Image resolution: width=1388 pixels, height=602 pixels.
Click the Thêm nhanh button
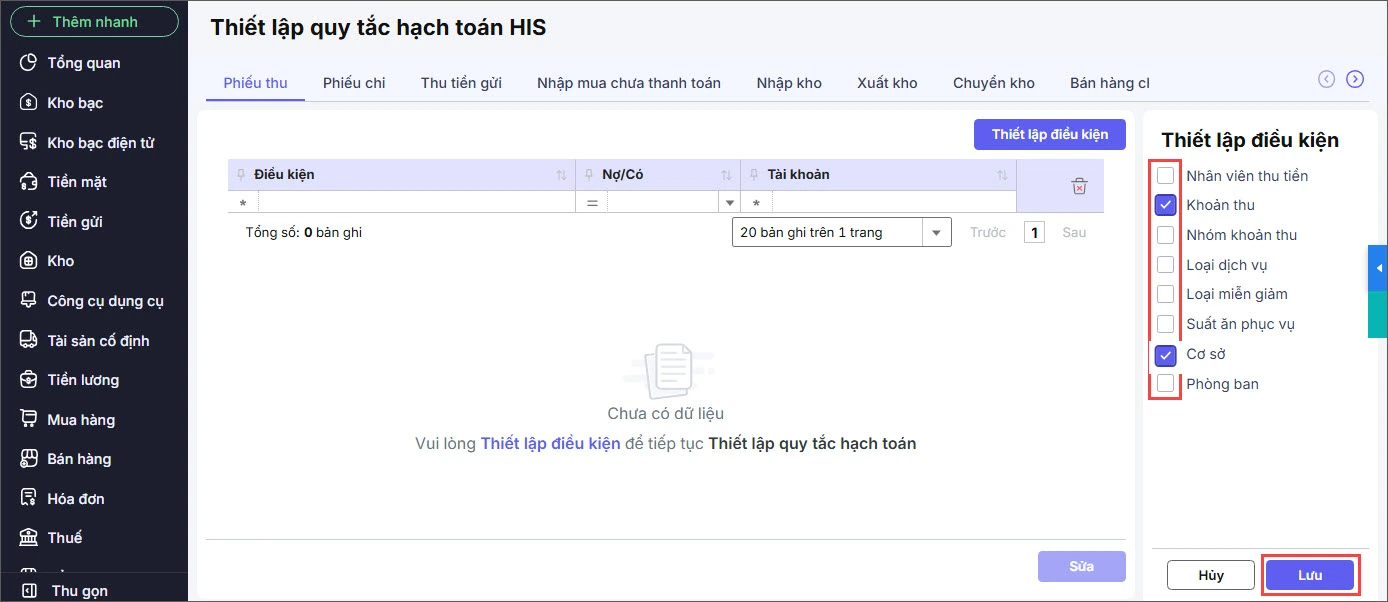pos(94,21)
